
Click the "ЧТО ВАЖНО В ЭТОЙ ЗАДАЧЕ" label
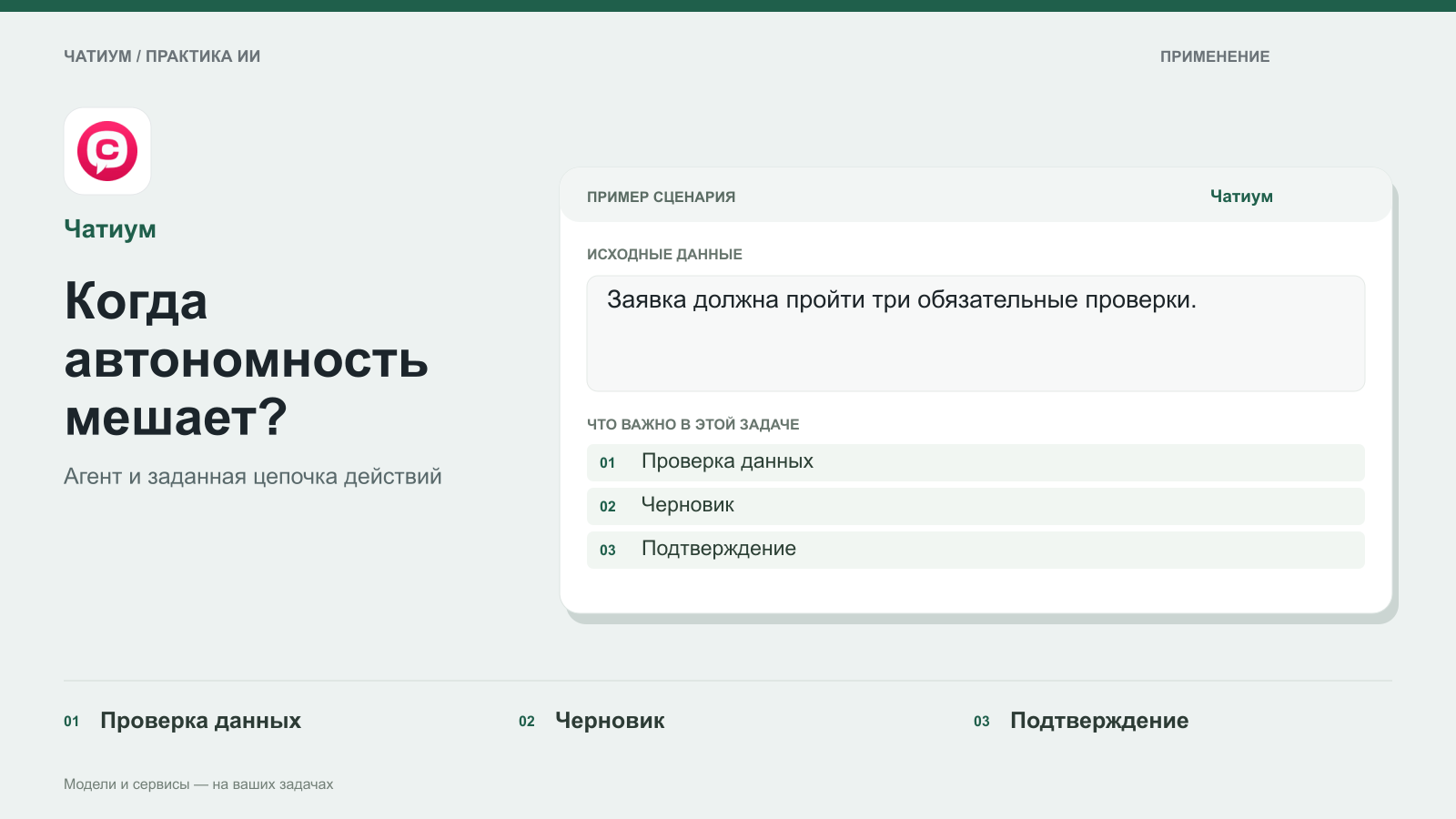pyautogui.click(x=693, y=425)
